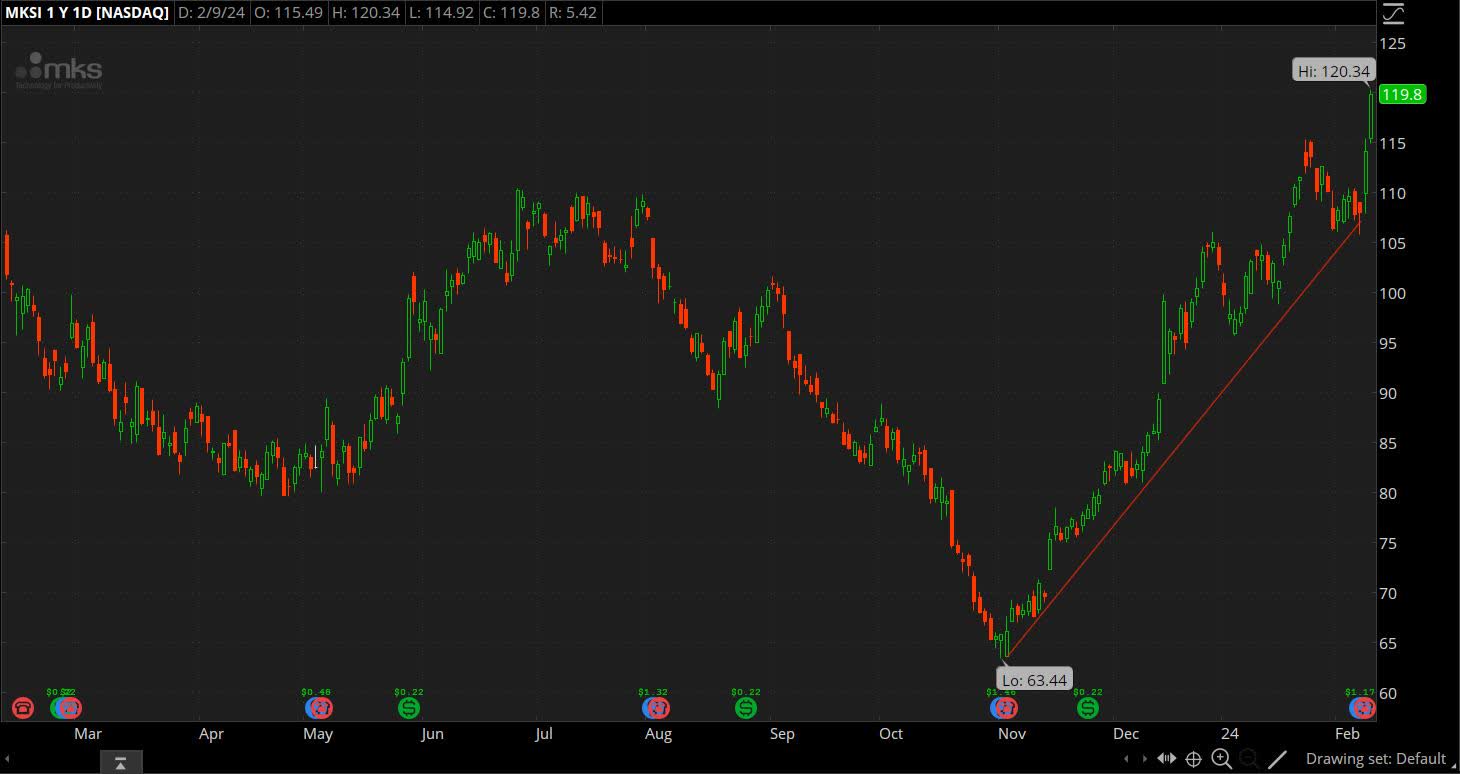This screenshot has width=1460, height=774.
Task: Click the dimmed zoom-out magnifier tool
Action: tap(1248, 758)
